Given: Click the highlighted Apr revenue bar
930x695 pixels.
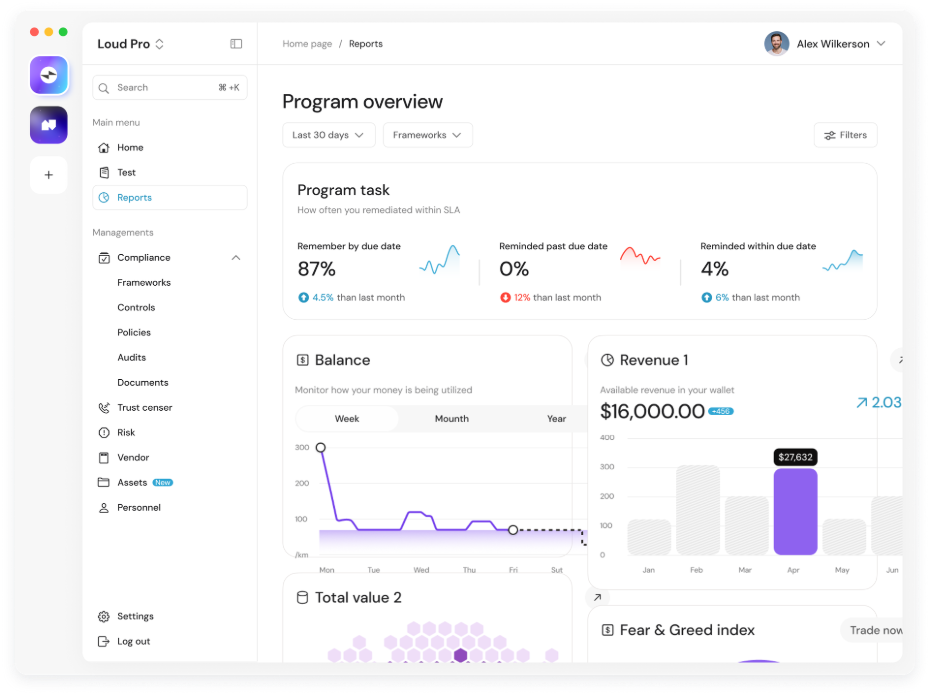Looking at the screenshot, I should (795, 511).
